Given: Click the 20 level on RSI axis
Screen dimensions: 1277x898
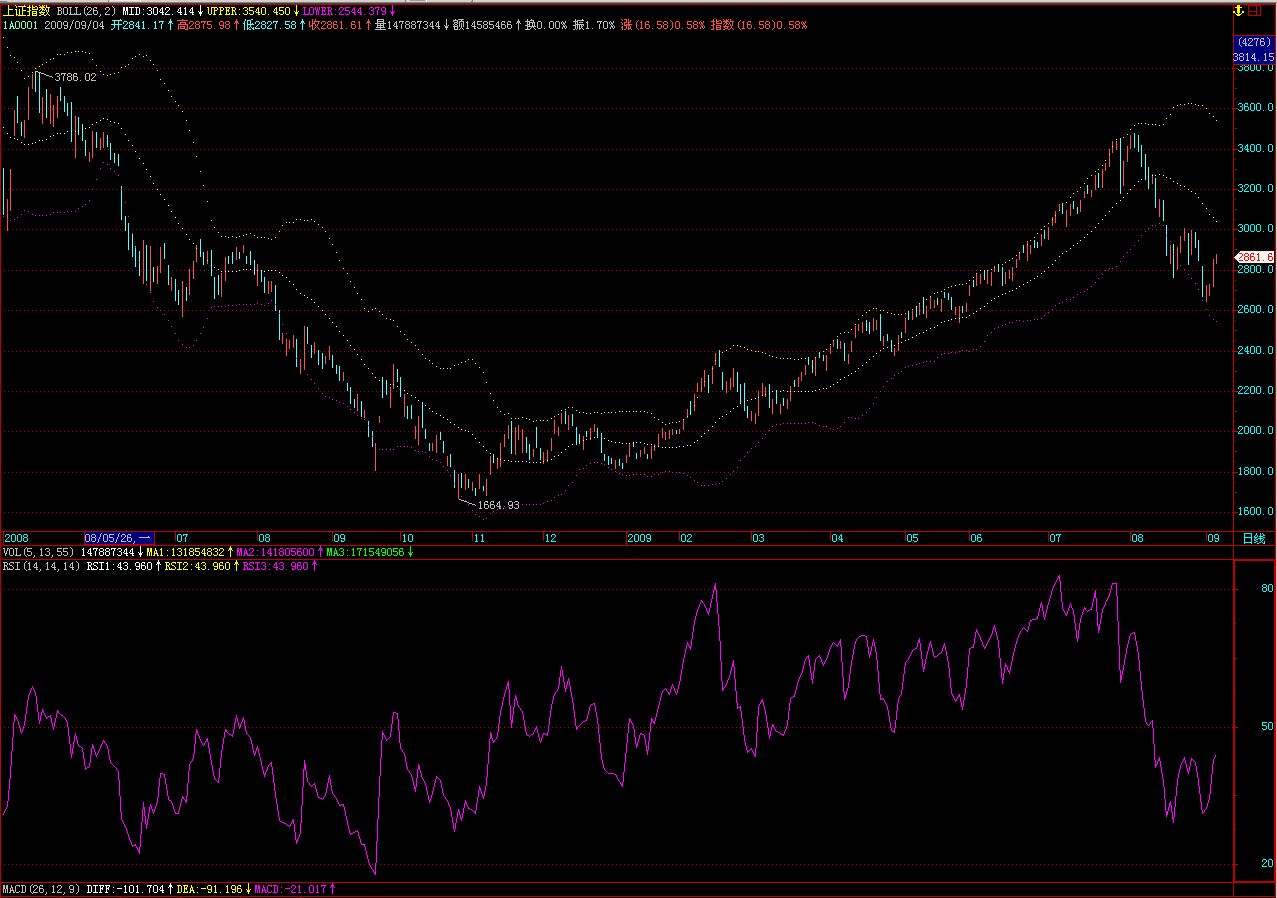Looking at the screenshot, I should click(1268, 863).
